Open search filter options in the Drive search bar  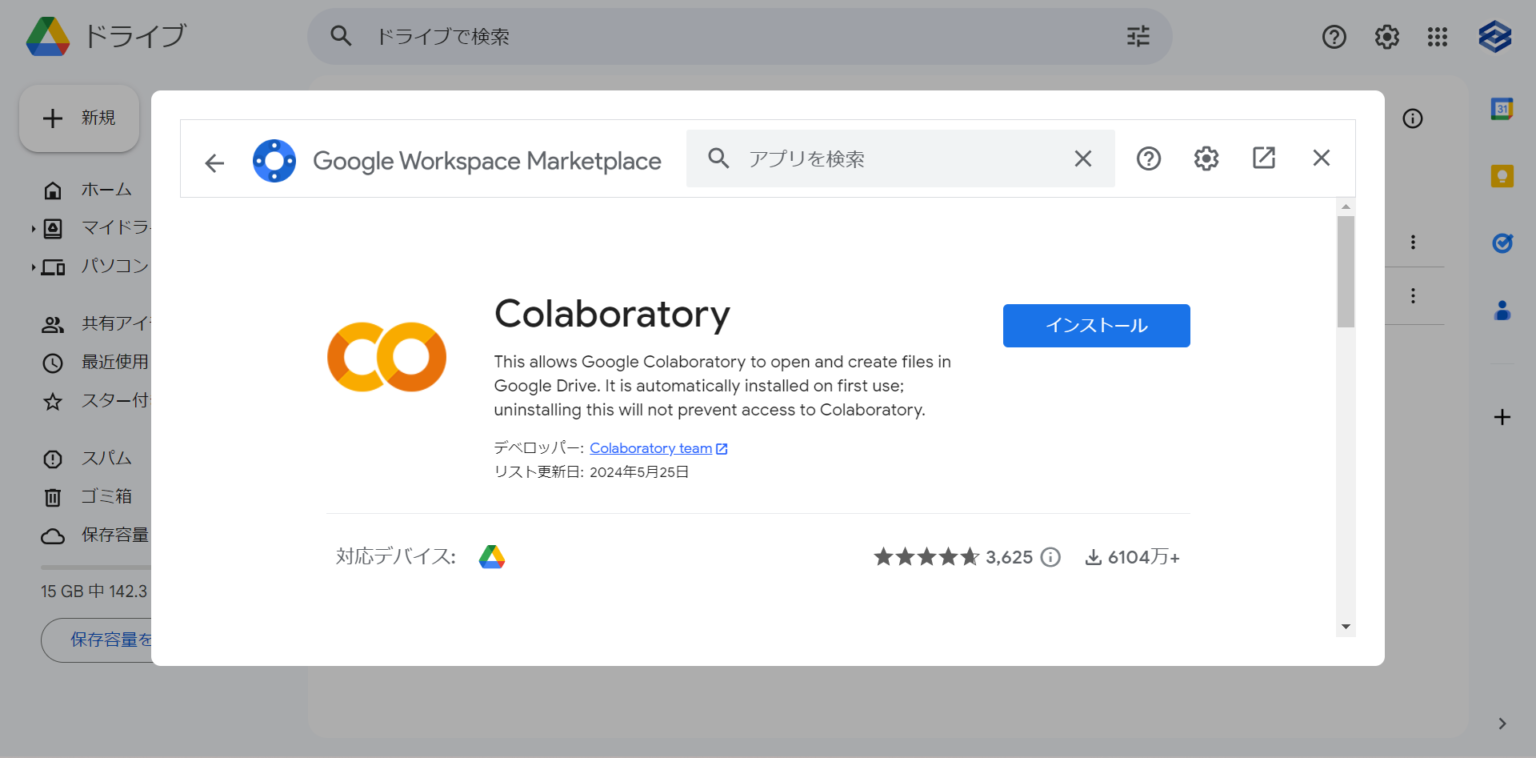coord(1137,36)
